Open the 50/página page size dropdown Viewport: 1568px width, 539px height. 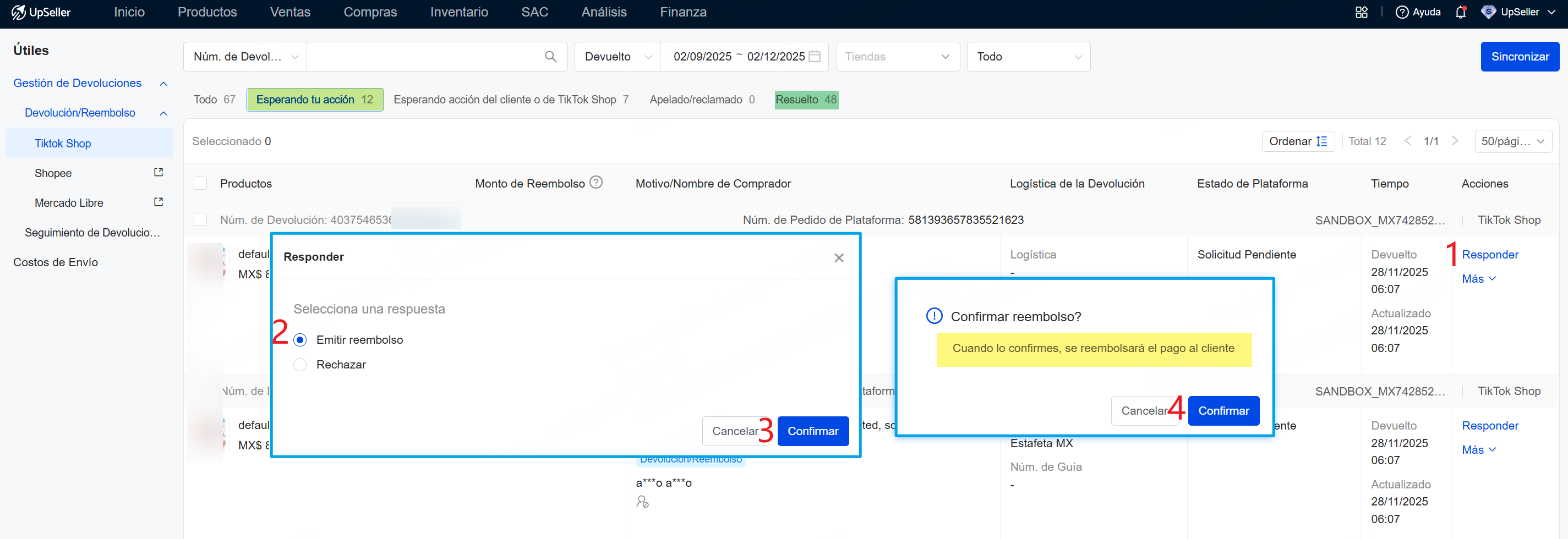pos(1512,141)
